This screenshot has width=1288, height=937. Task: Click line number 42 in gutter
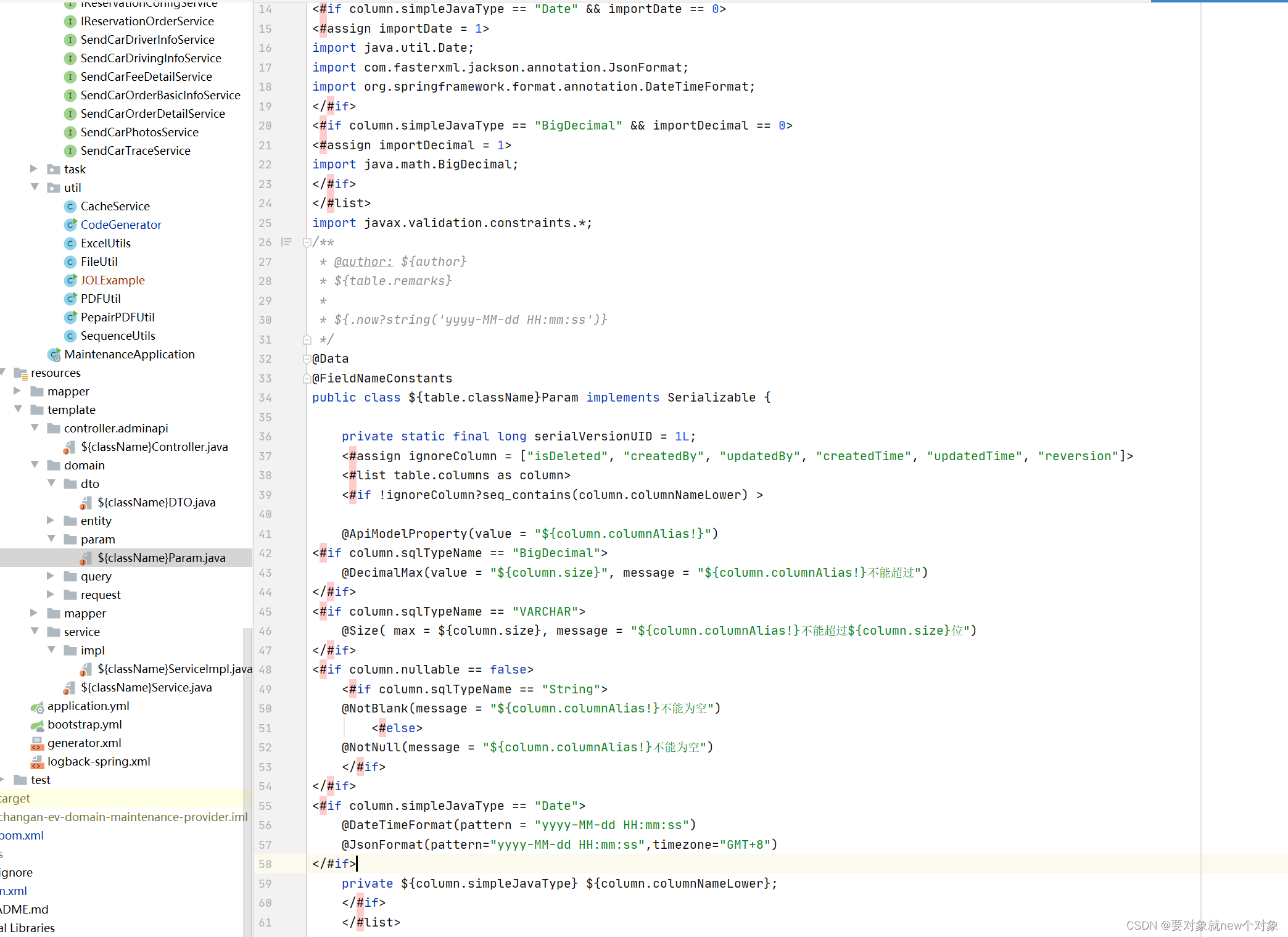click(x=265, y=553)
